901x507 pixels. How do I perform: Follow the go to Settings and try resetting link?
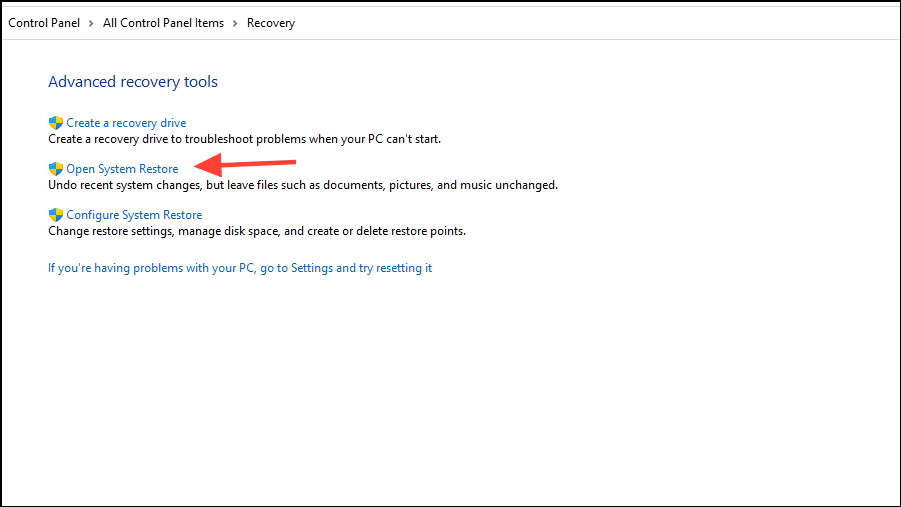pos(240,268)
